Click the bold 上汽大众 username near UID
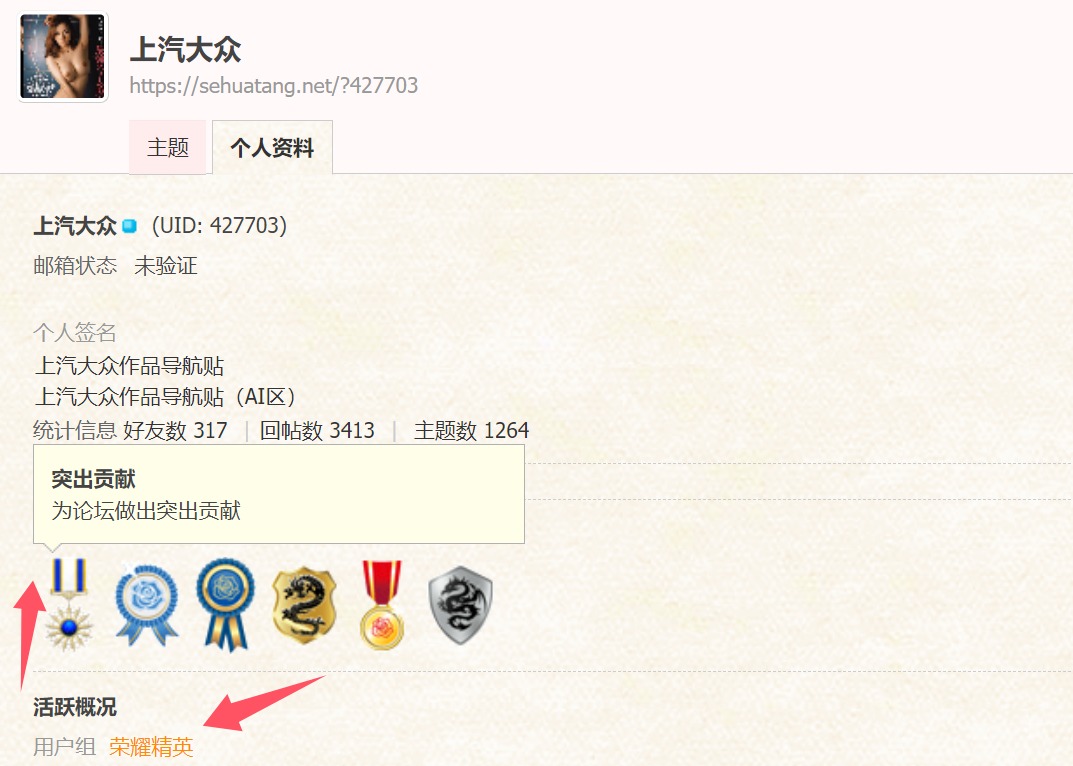 (x=75, y=226)
